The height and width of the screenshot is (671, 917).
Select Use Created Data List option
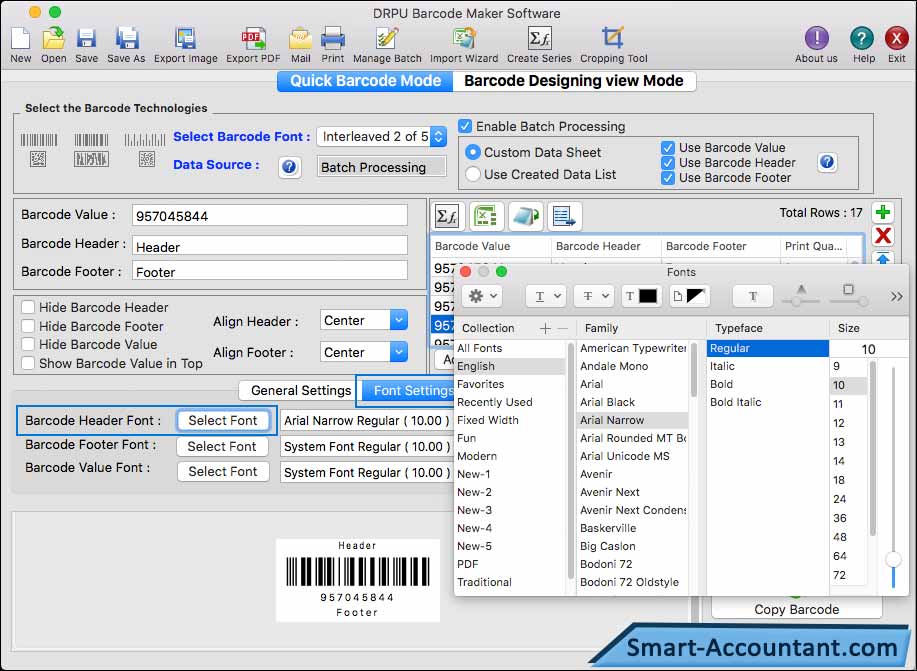[473, 174]
